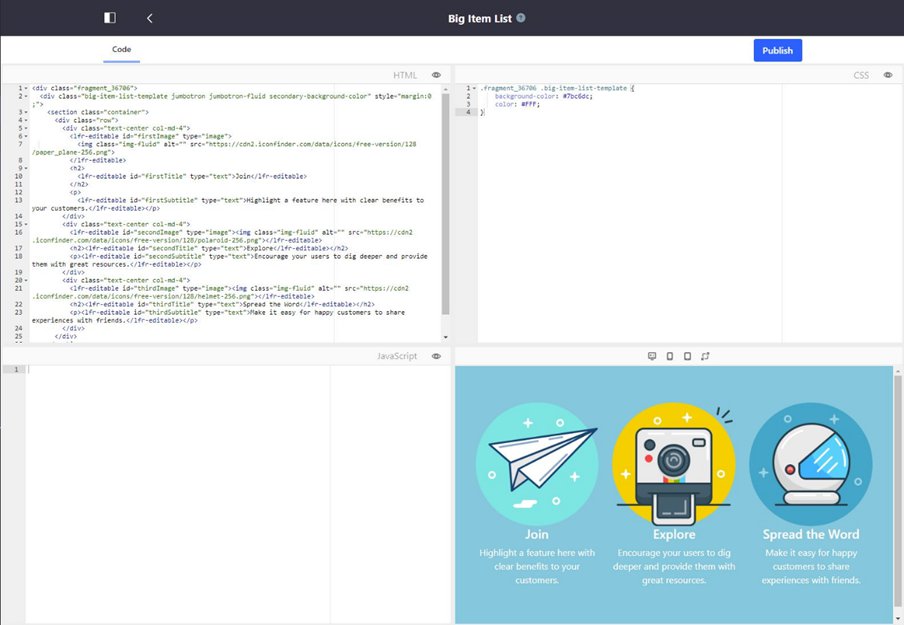Switch preview to desktop size
This screenshot has height=625, width=904.
pyautogui.click(x=652, y=356)
